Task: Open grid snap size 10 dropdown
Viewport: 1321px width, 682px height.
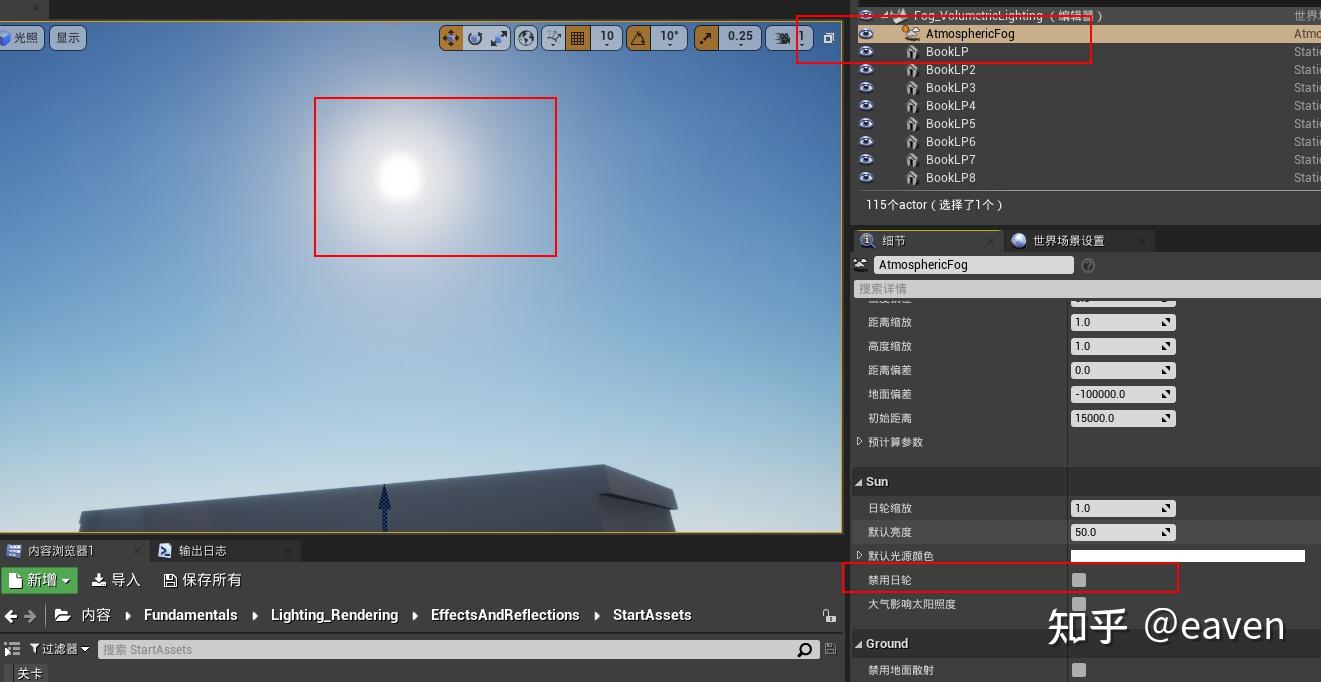Action: point(606,38)
